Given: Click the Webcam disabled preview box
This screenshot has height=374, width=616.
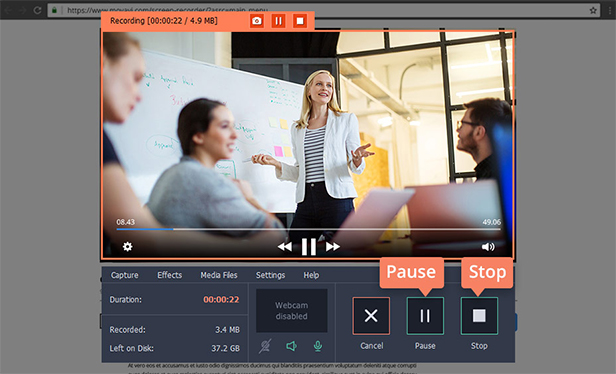Looking at the screenshot, I should tap(292, 311).
